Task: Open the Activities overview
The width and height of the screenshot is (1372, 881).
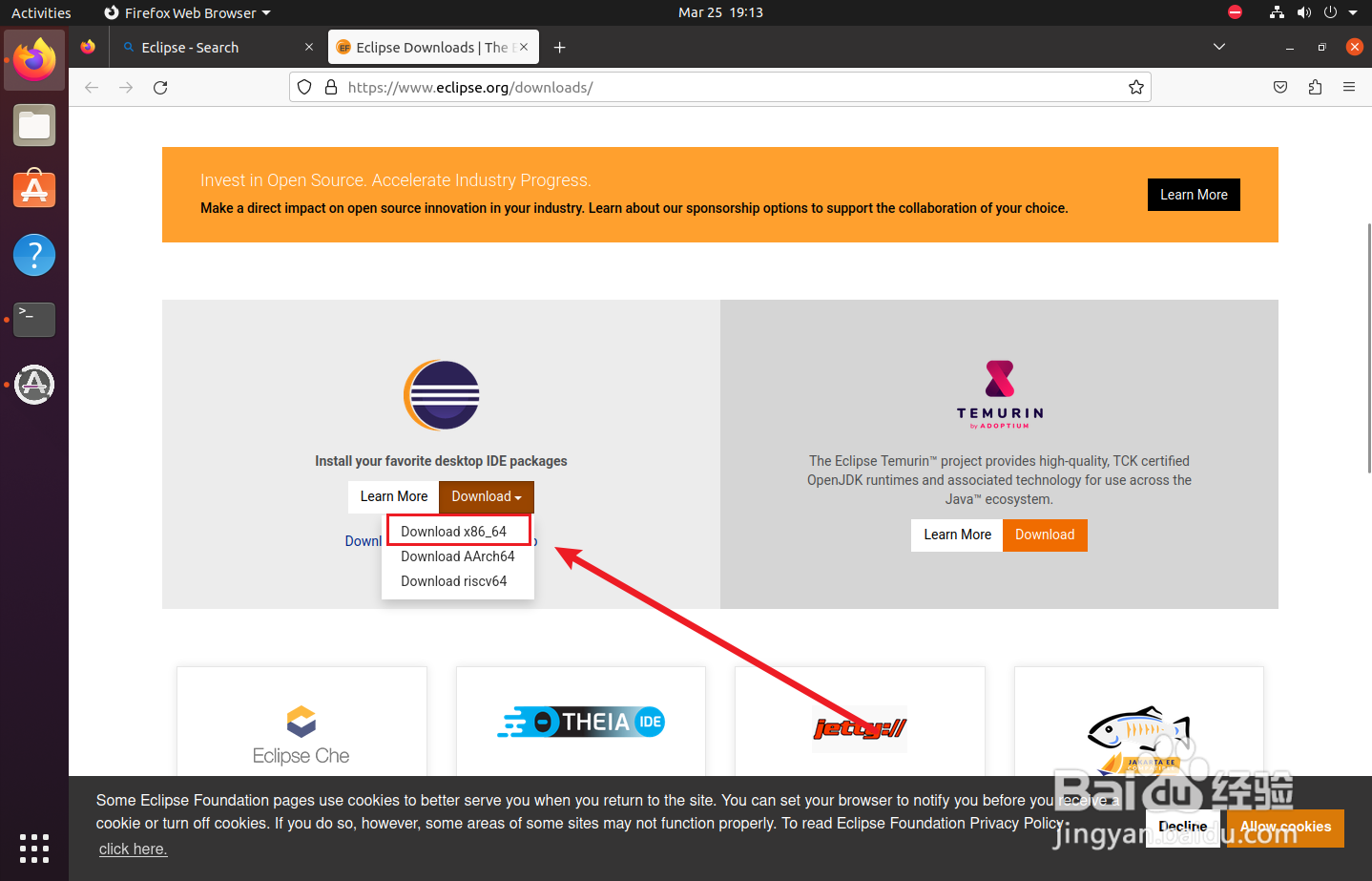Action: coord(41,12)
